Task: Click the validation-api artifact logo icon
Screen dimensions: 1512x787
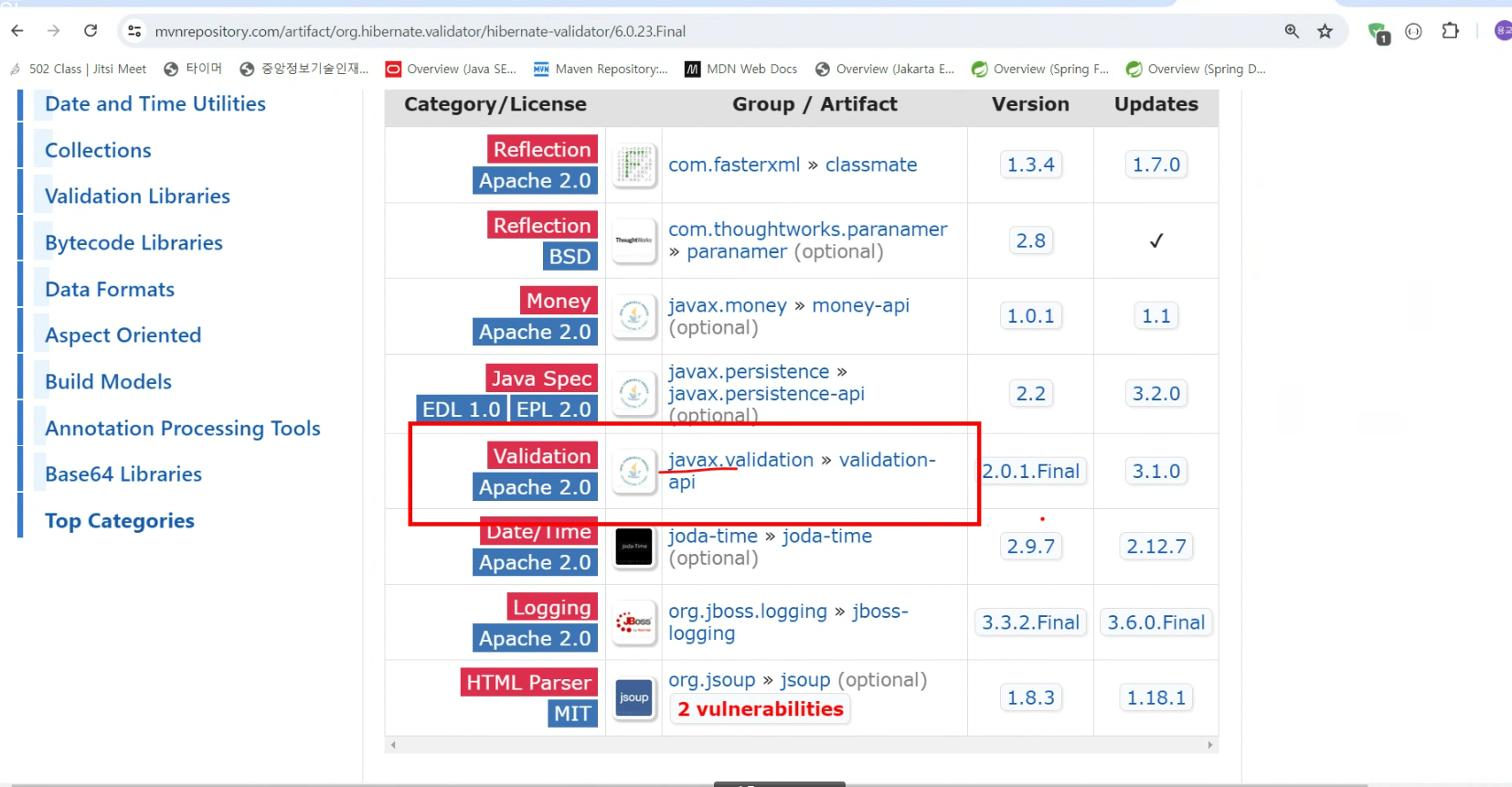Action: tap(634, 472)
